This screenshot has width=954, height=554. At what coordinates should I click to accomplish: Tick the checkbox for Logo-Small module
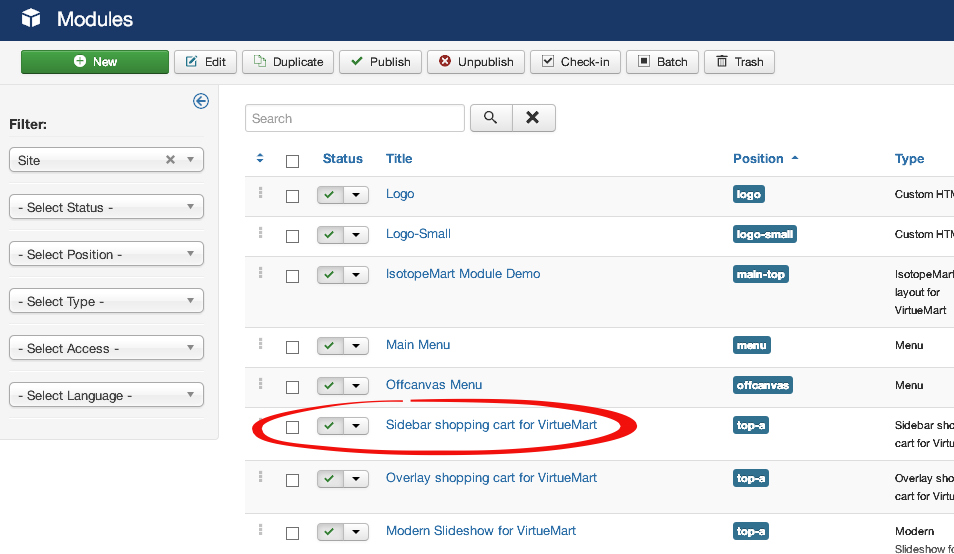[x=292, y=236]
